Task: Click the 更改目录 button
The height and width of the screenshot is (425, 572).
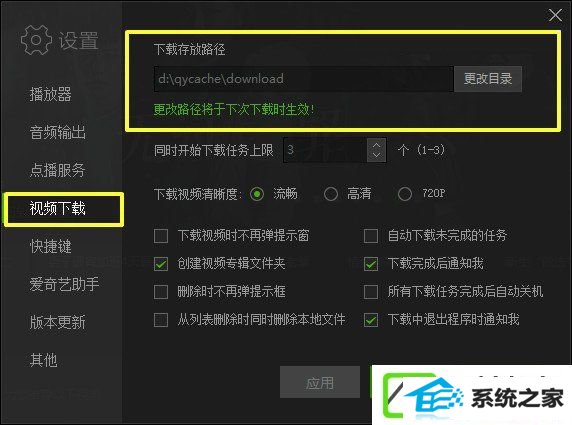Action: pyautogui.click(x=488, y=79)
